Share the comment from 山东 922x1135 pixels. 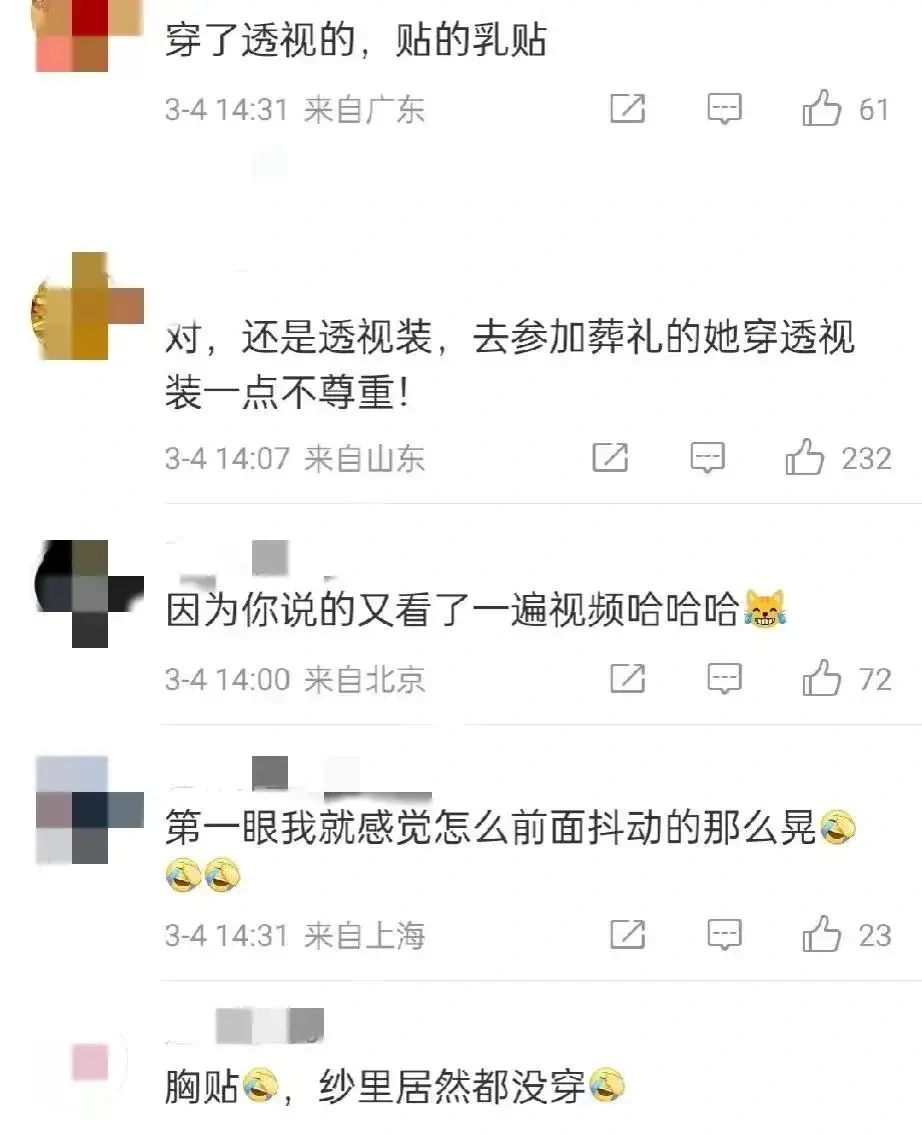point(610,457)
